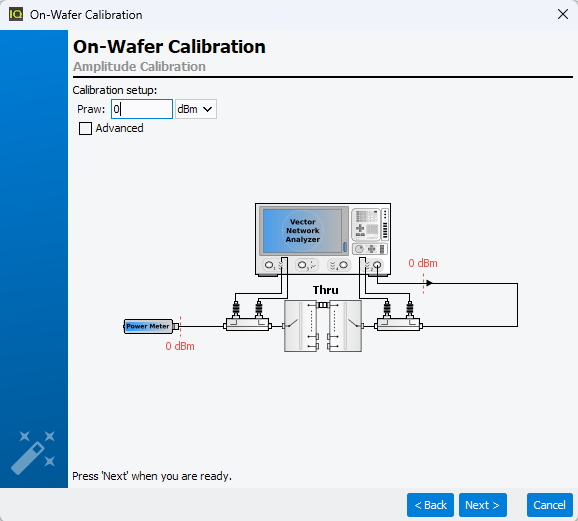Cancel the calibration wizard

pos(550,505)
